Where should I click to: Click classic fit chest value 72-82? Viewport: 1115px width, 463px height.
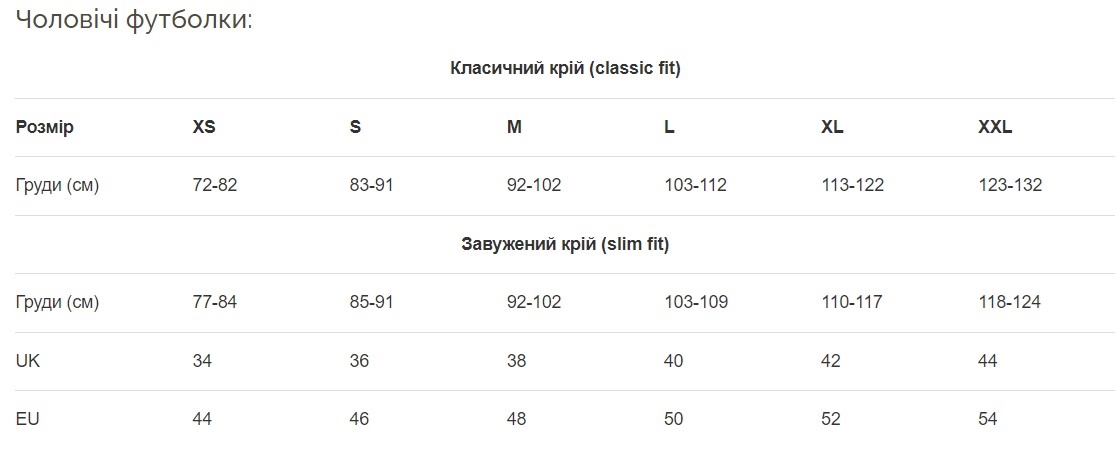pos(215,186)
